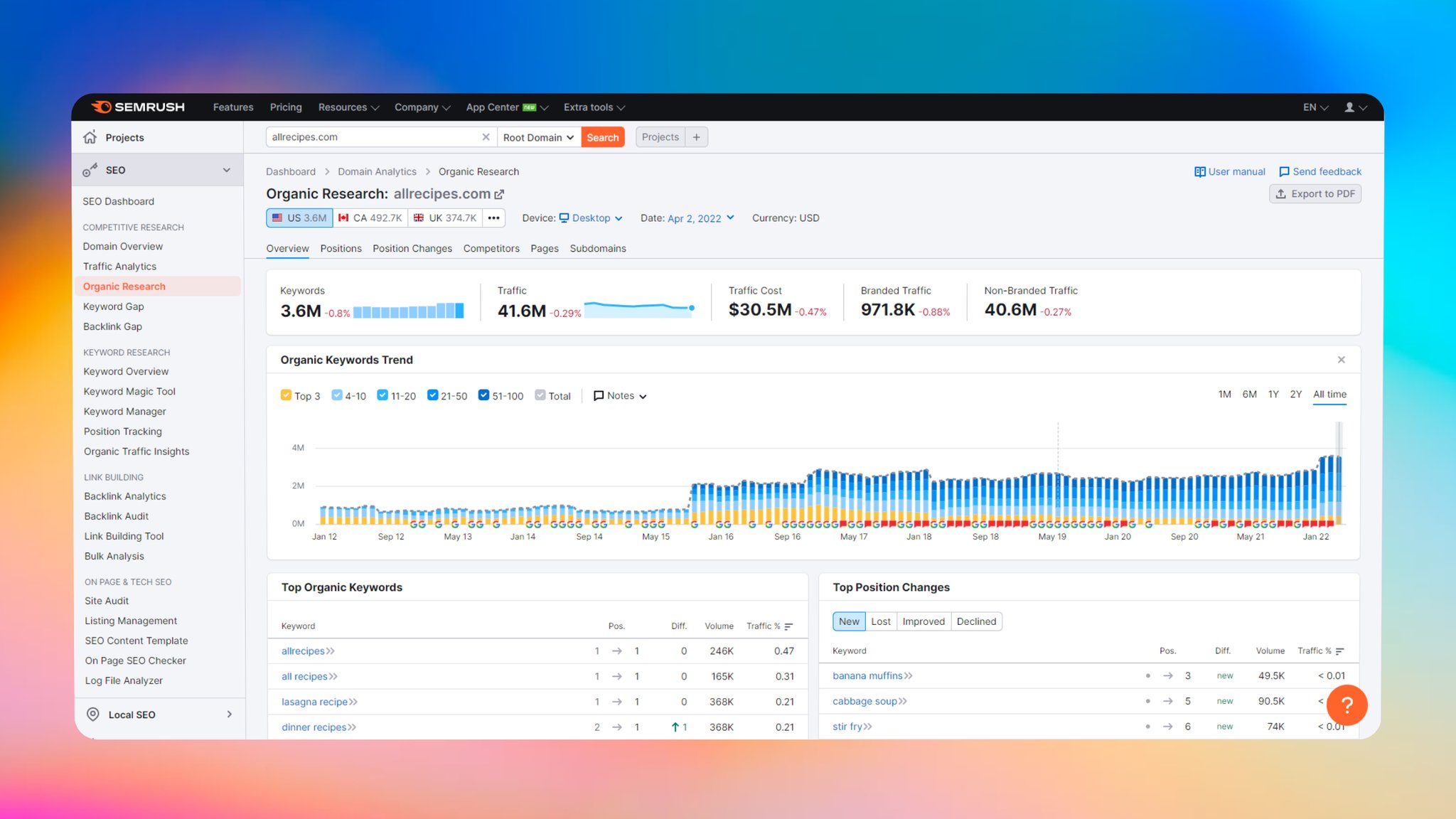Image resolution: width=1456 pixels, height=819 pixels.
Task: Open the Pricing link in header
Action: pos(286,107)
